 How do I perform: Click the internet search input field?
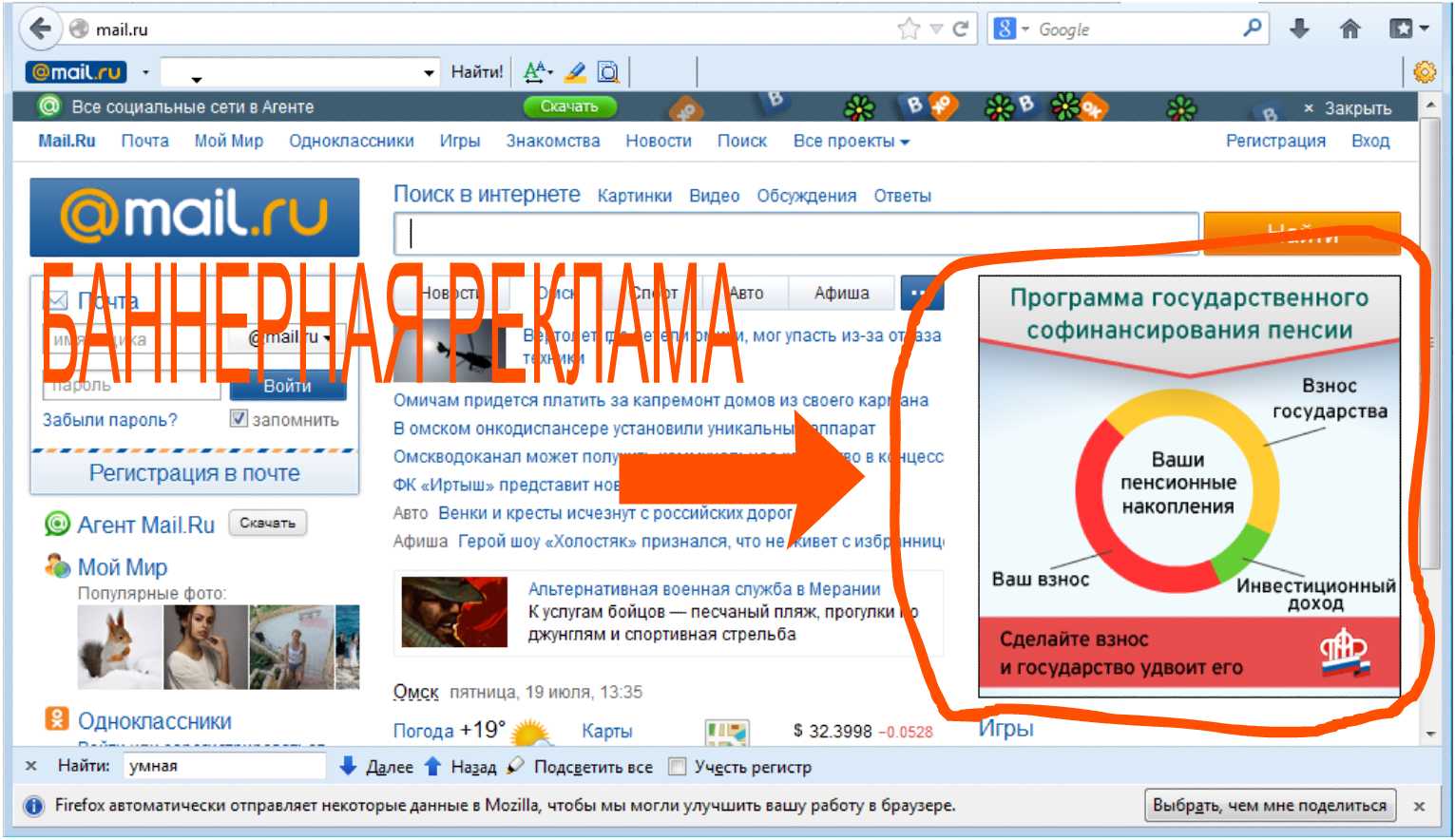(796, 233)
